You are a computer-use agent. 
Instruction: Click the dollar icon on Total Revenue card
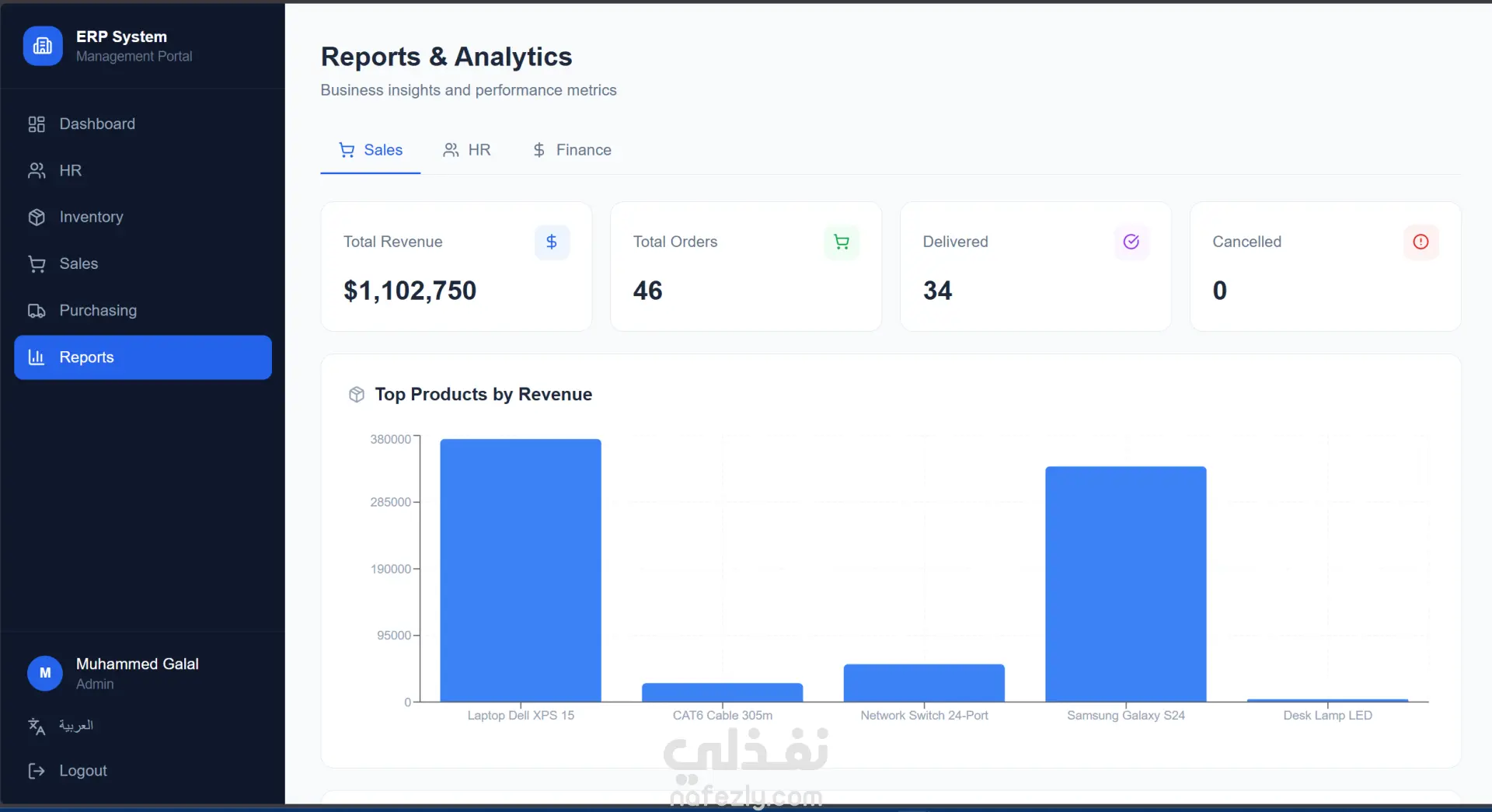pos(552,242)
